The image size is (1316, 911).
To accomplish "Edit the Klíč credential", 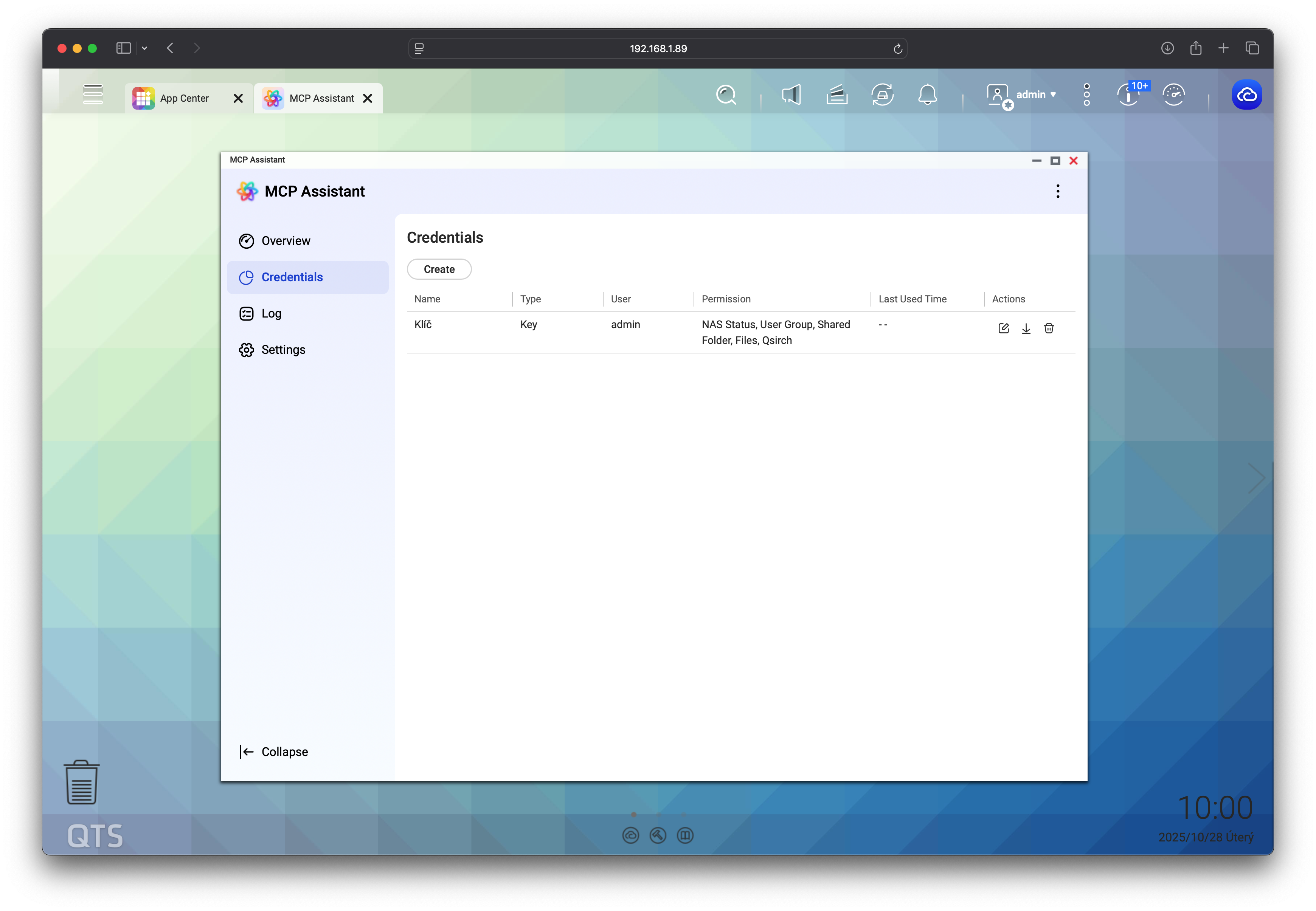I will [1003, 328].
